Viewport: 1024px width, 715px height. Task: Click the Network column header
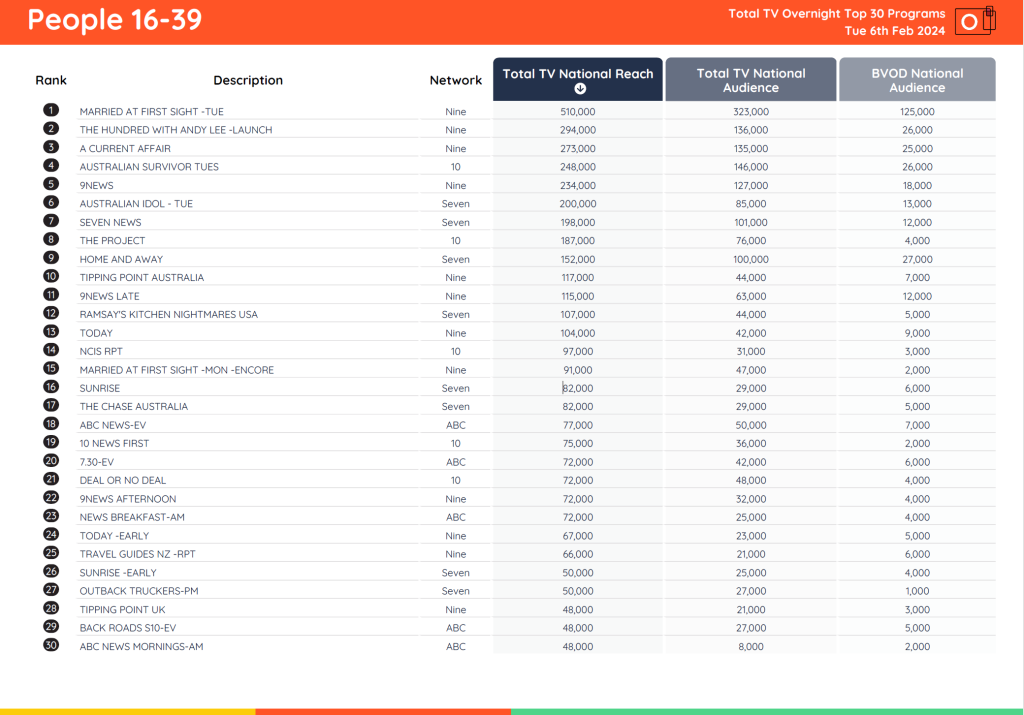tap(456, 80)
